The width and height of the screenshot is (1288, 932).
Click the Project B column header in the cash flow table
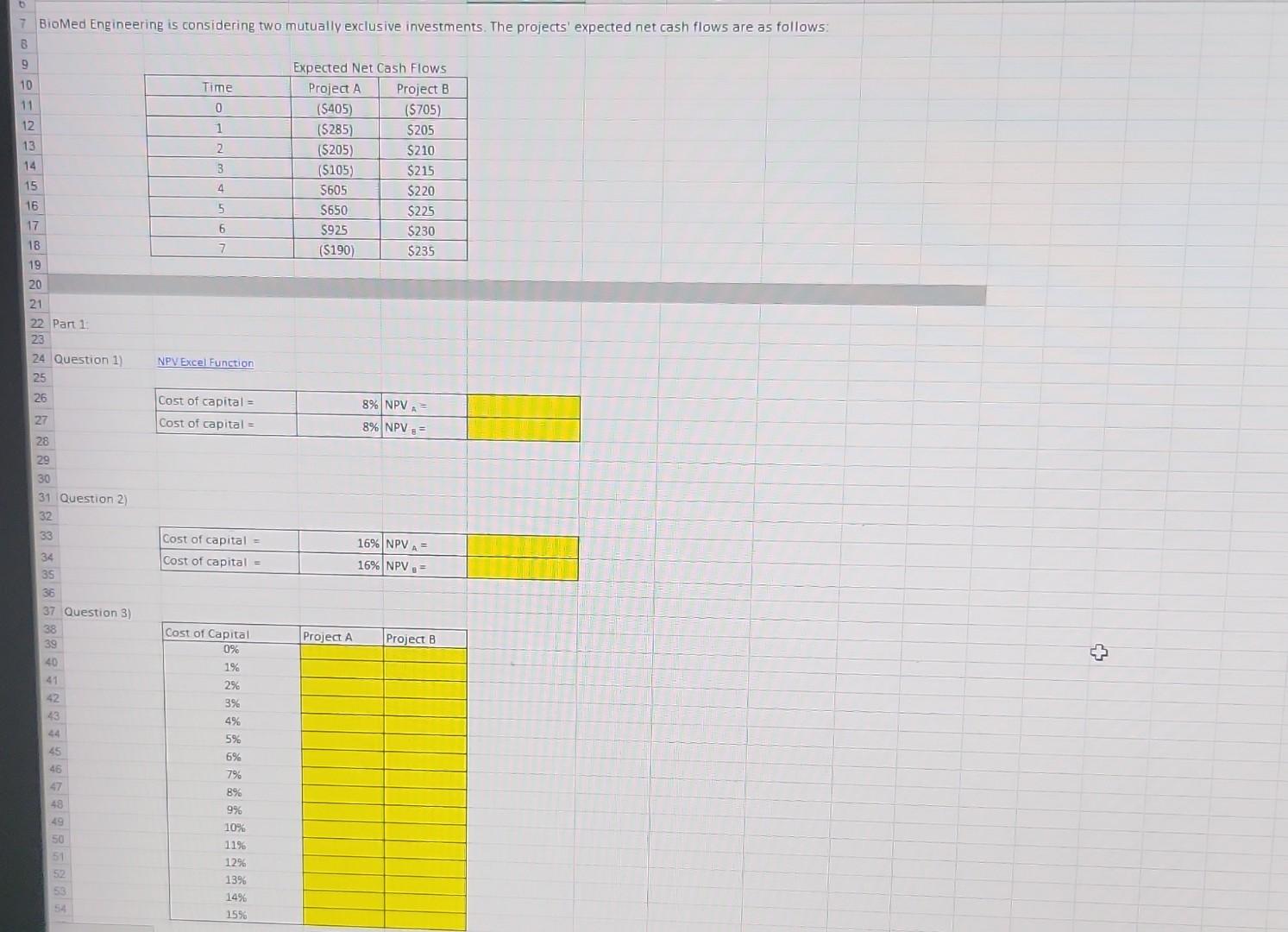coord(423,88)
